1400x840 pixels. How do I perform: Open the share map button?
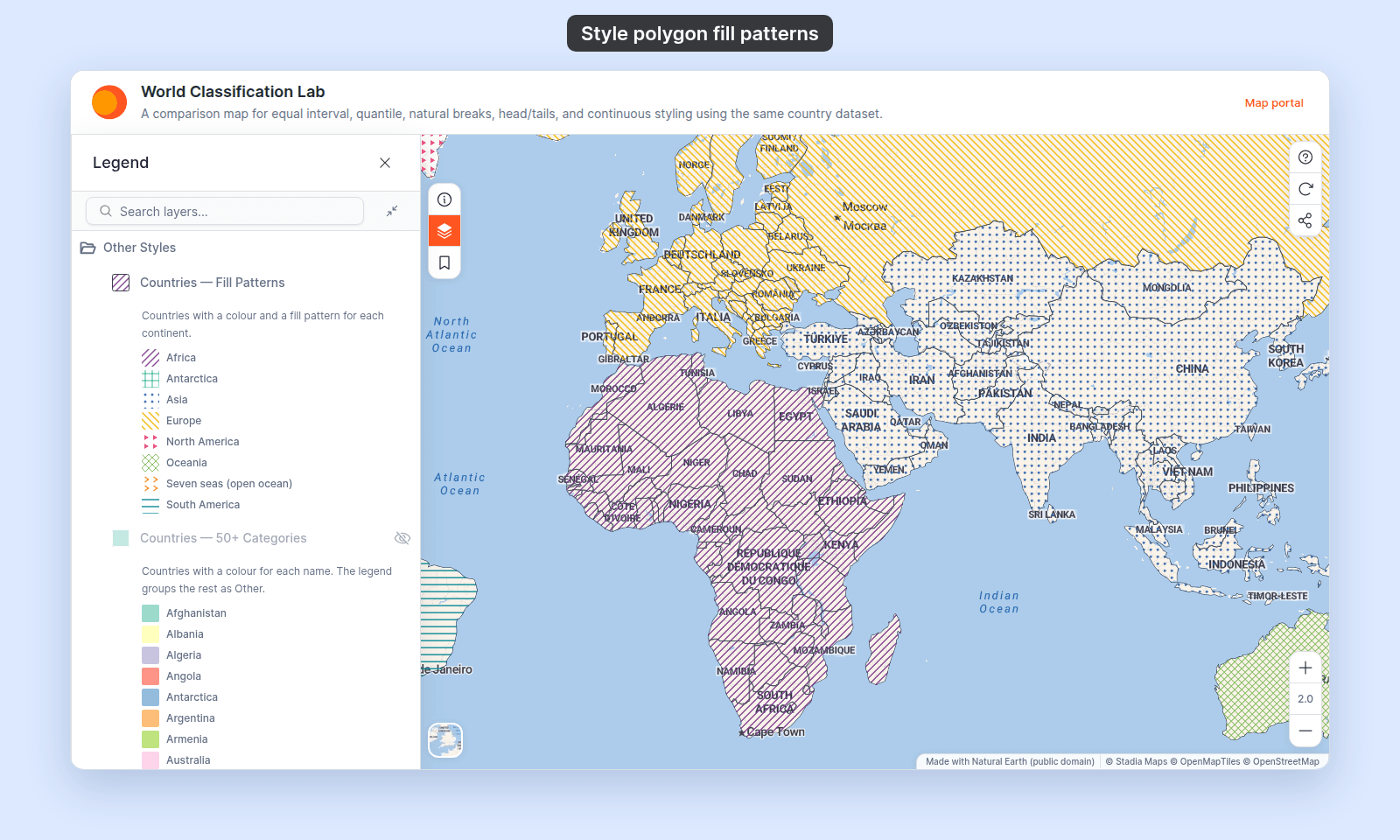1305,220
